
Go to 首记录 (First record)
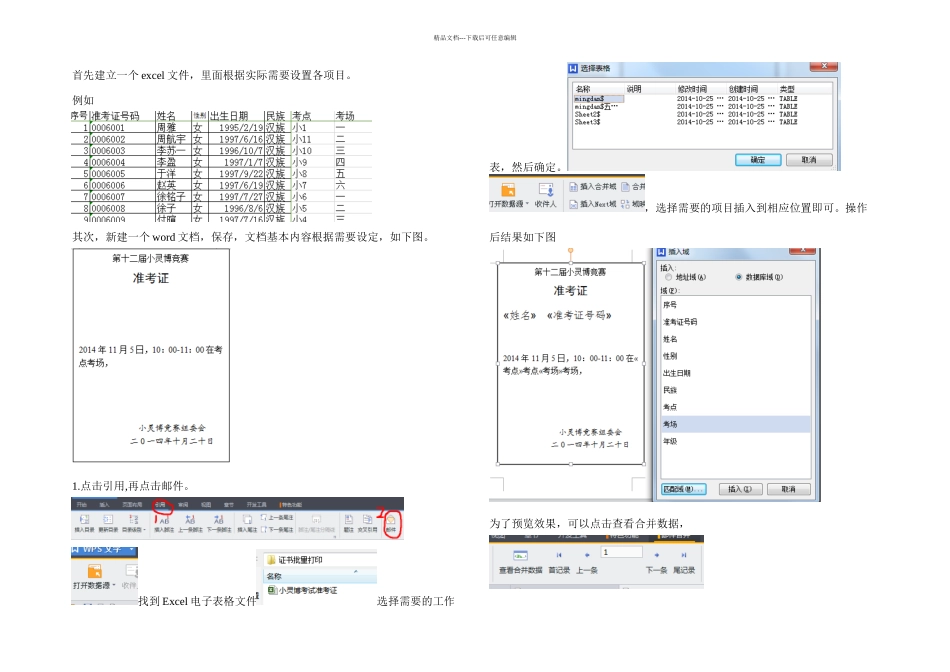coord(559,562)
